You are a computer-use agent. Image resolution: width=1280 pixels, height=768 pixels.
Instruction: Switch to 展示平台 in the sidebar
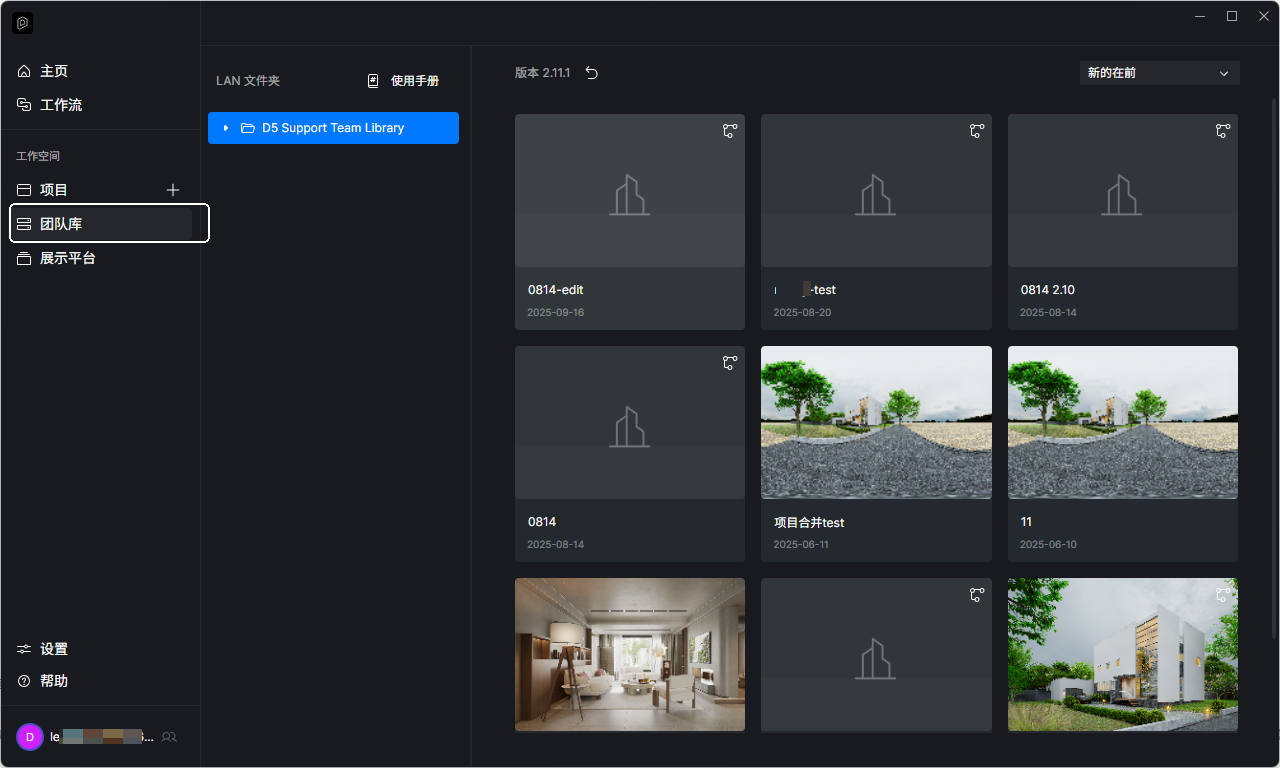67,258
